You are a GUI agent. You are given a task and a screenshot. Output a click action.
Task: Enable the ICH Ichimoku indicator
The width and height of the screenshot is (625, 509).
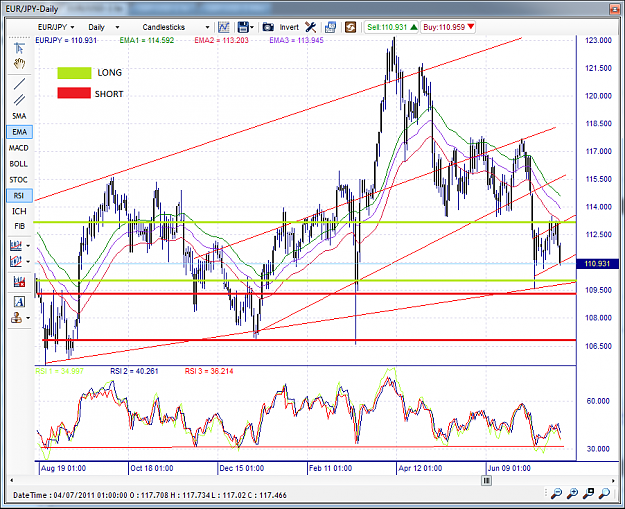point(19,211)
